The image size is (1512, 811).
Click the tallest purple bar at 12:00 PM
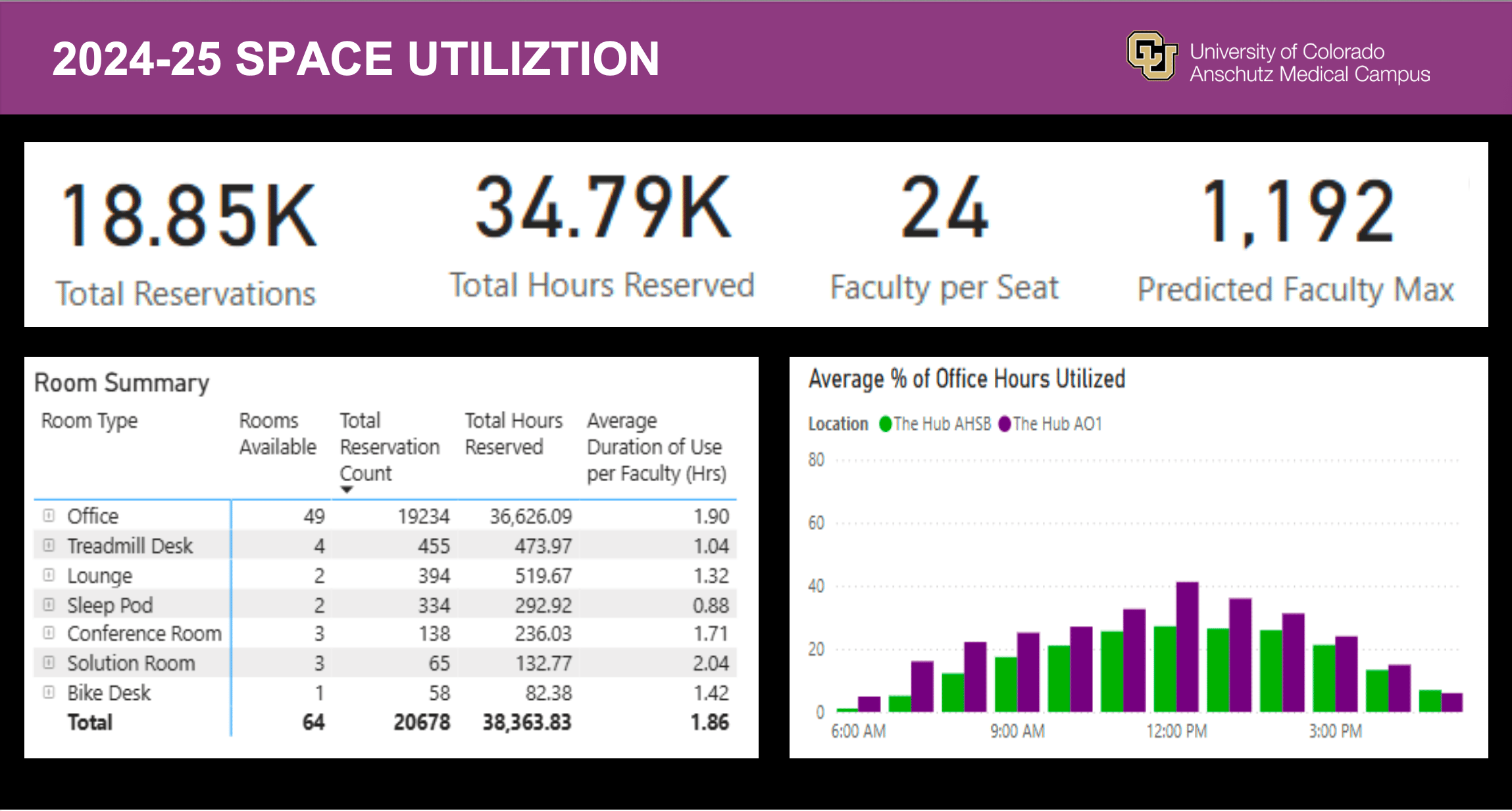(x=1187, y=646)
